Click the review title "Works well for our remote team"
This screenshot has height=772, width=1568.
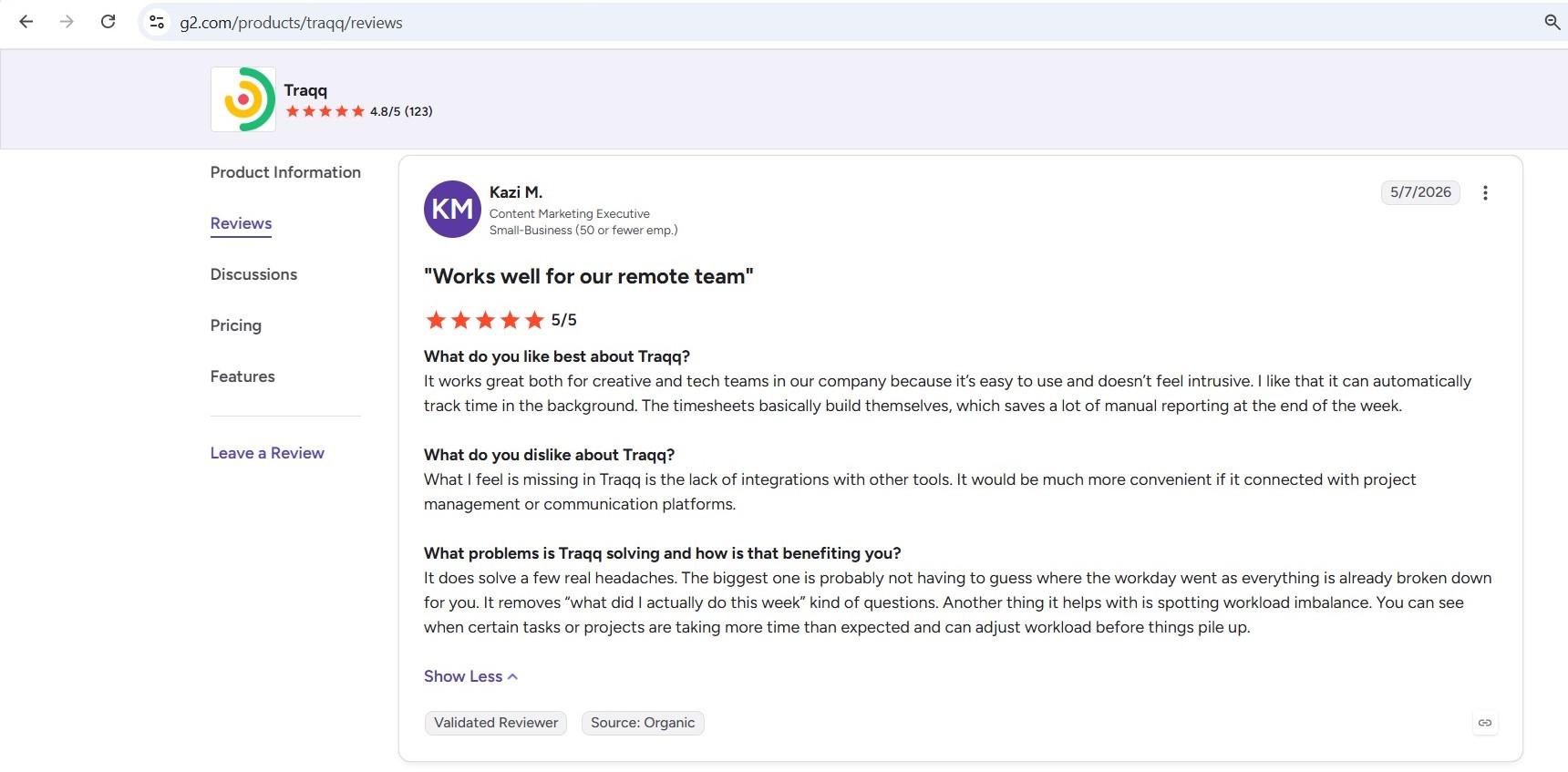click(589, 276)
